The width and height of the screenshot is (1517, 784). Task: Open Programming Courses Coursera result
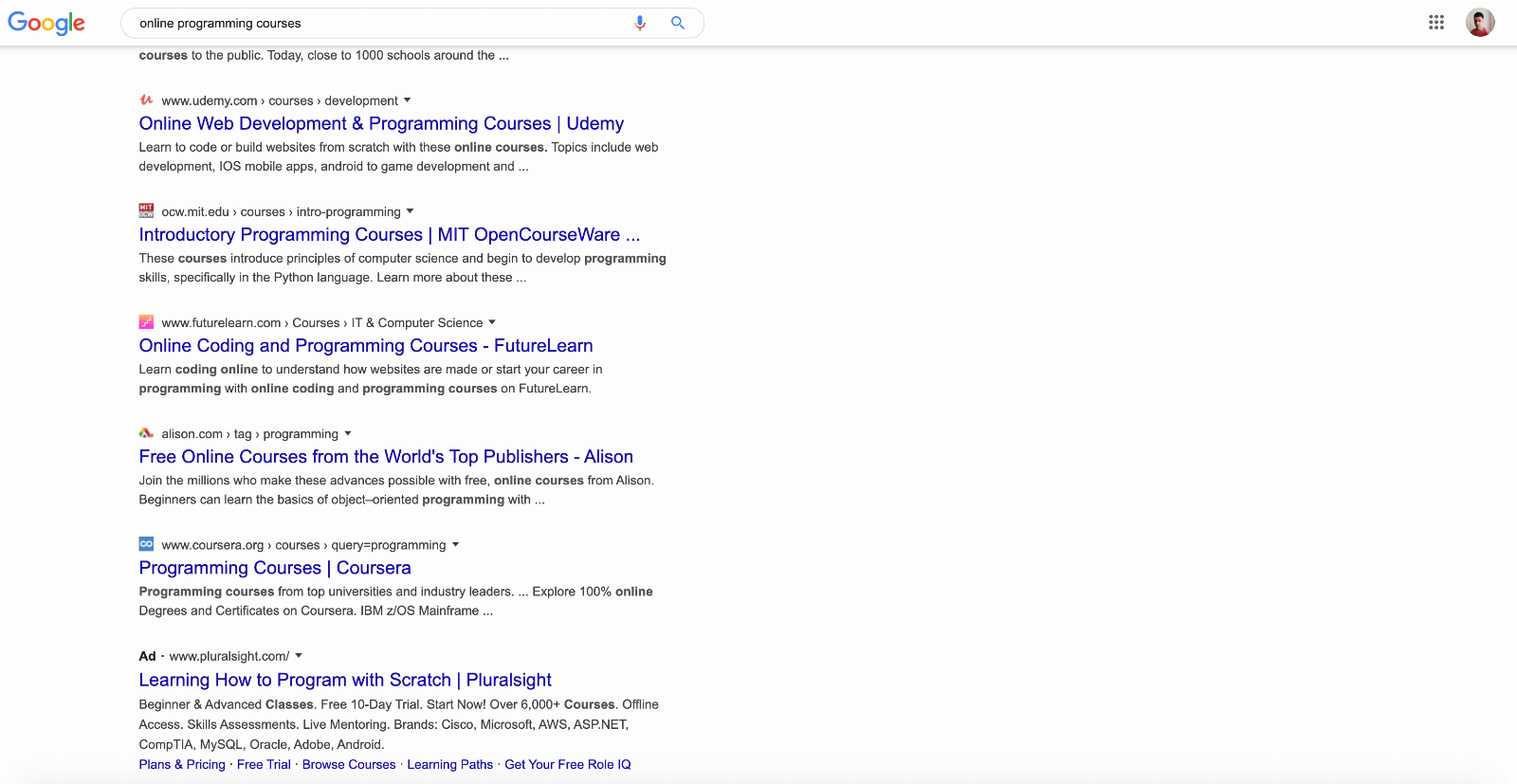point(275,567)
